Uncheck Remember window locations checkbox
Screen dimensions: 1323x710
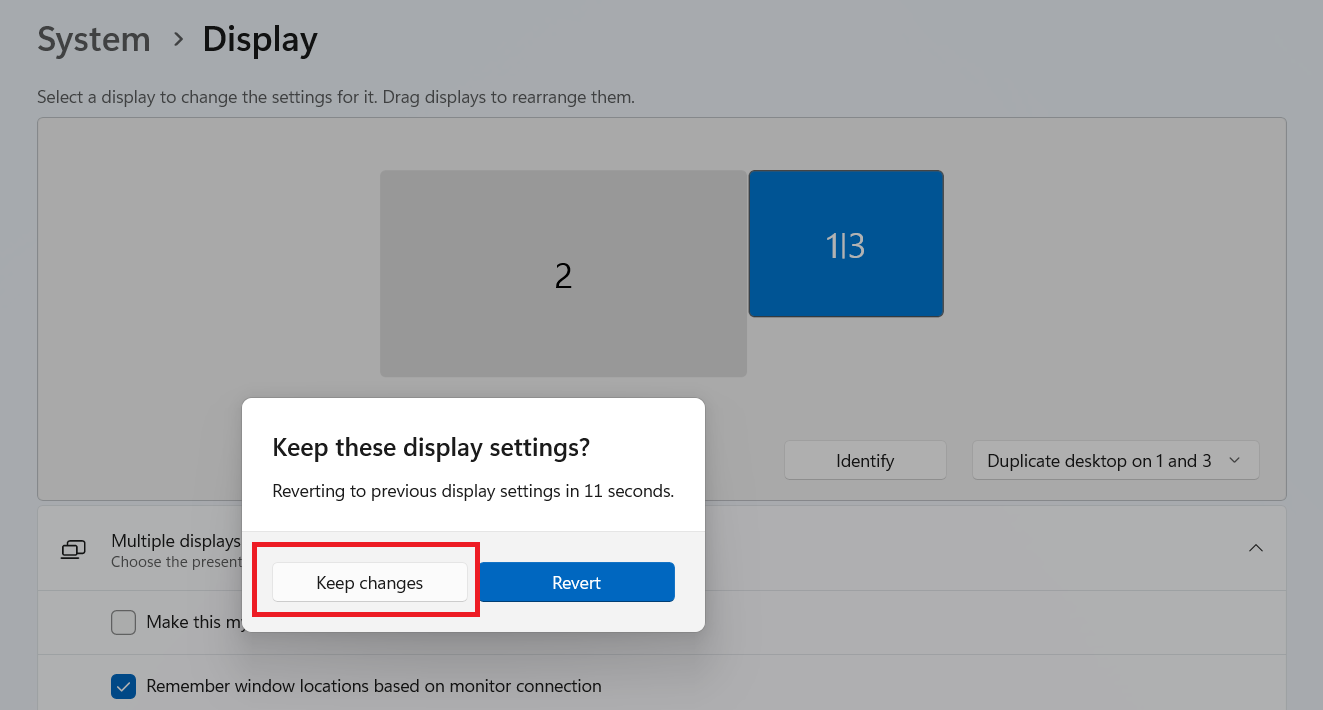tap(124, 686)
